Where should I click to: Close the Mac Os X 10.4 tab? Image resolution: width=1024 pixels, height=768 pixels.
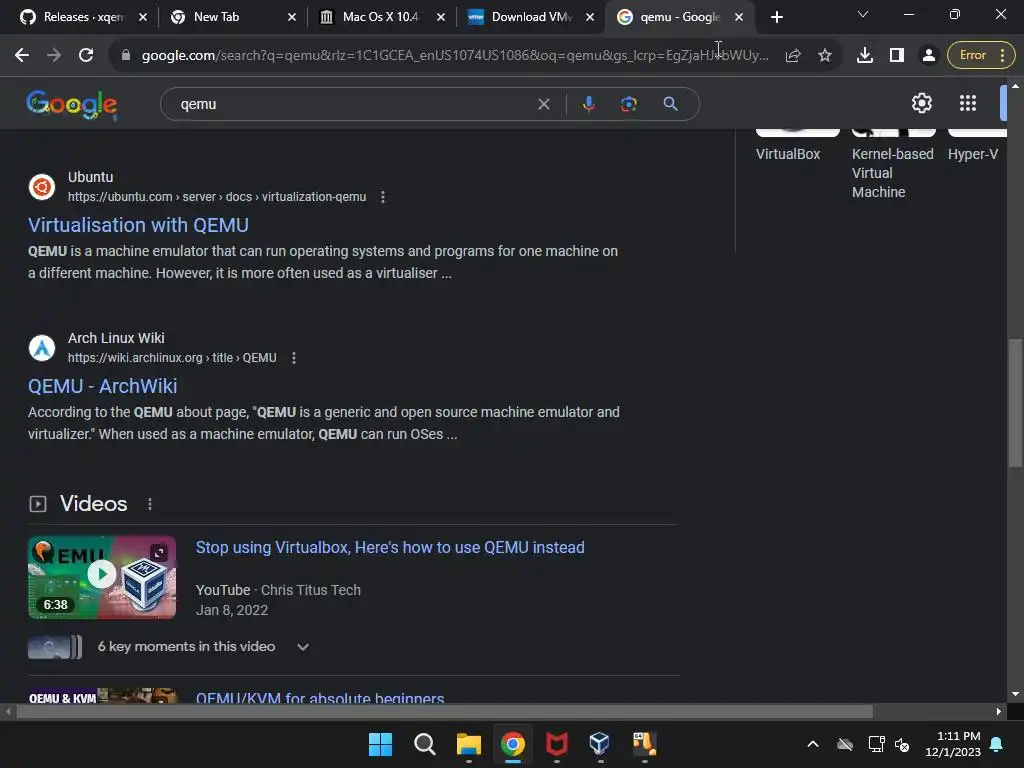point(441,17)
